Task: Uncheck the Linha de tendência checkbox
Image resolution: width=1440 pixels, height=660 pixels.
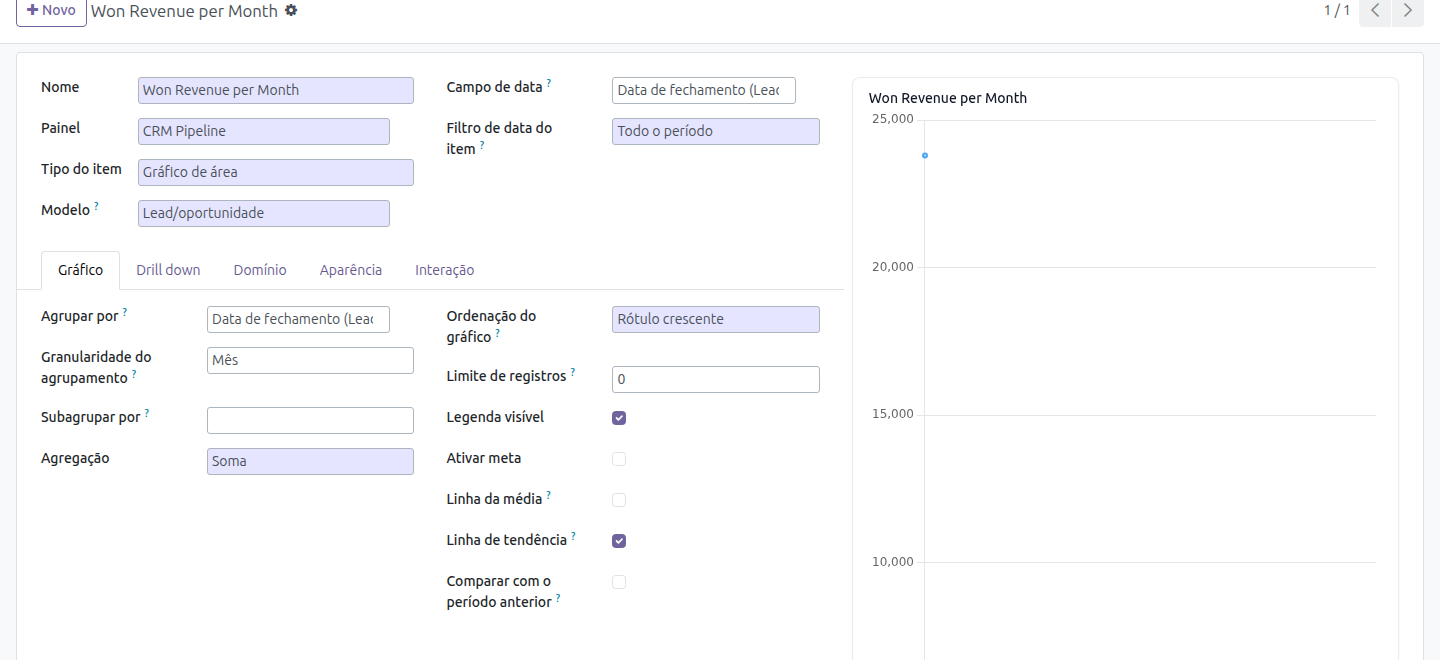Action: pos(619,541)
